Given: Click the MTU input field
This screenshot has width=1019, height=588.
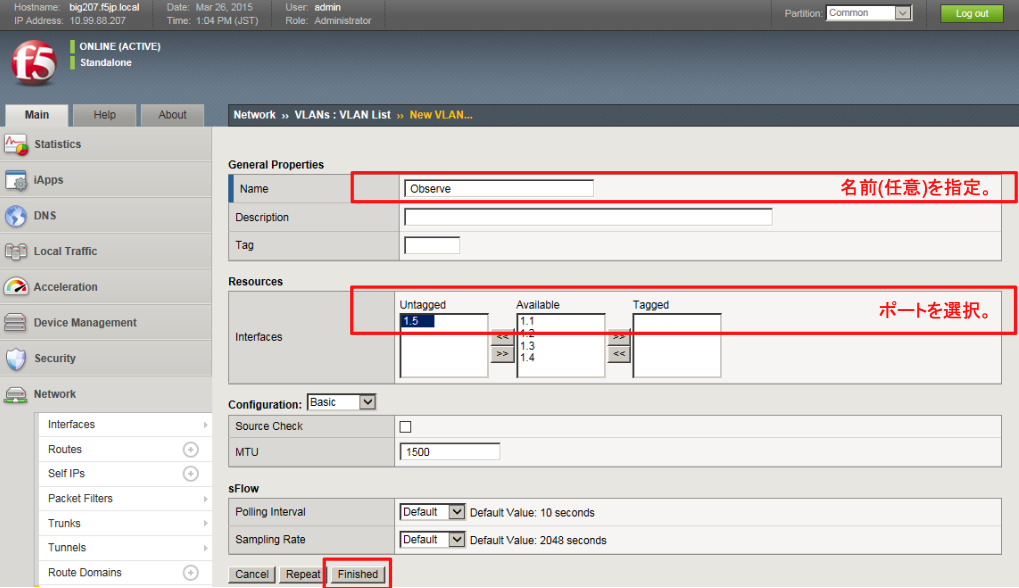Looking at the screenshot, I should coord(450,452).
